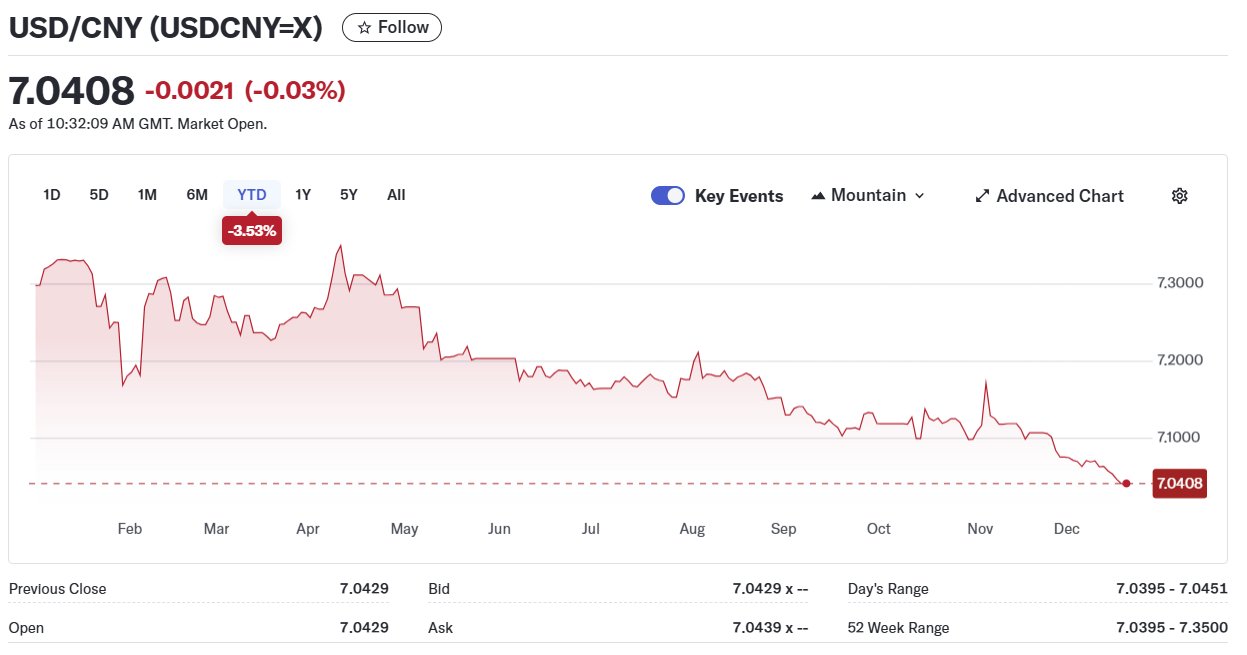Image resolution: width=1247 pixels, height=655 pixels.
Task: Open the Advanced Chart link
Action: click(1059, 196)
